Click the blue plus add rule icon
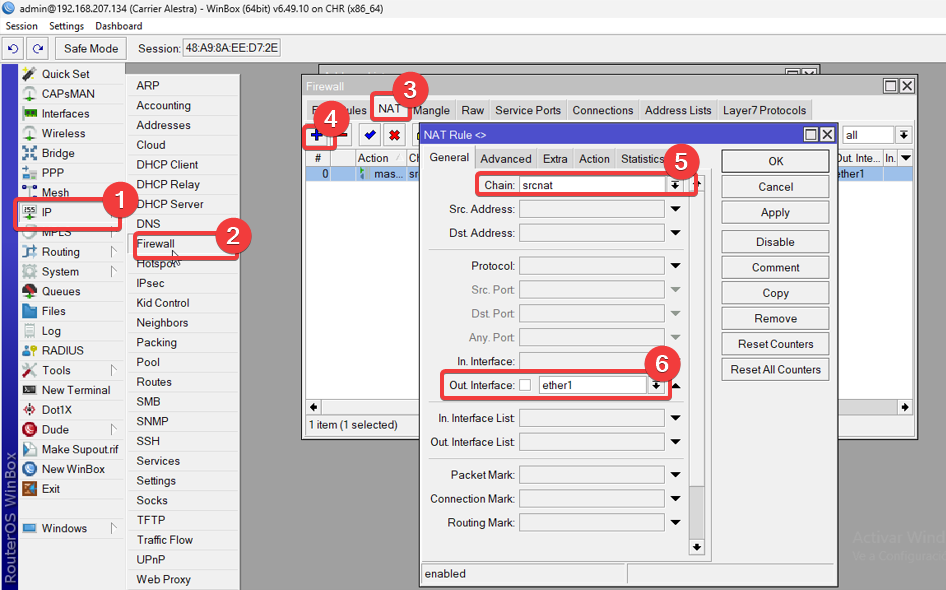946x590 pixels. point(316,135)
